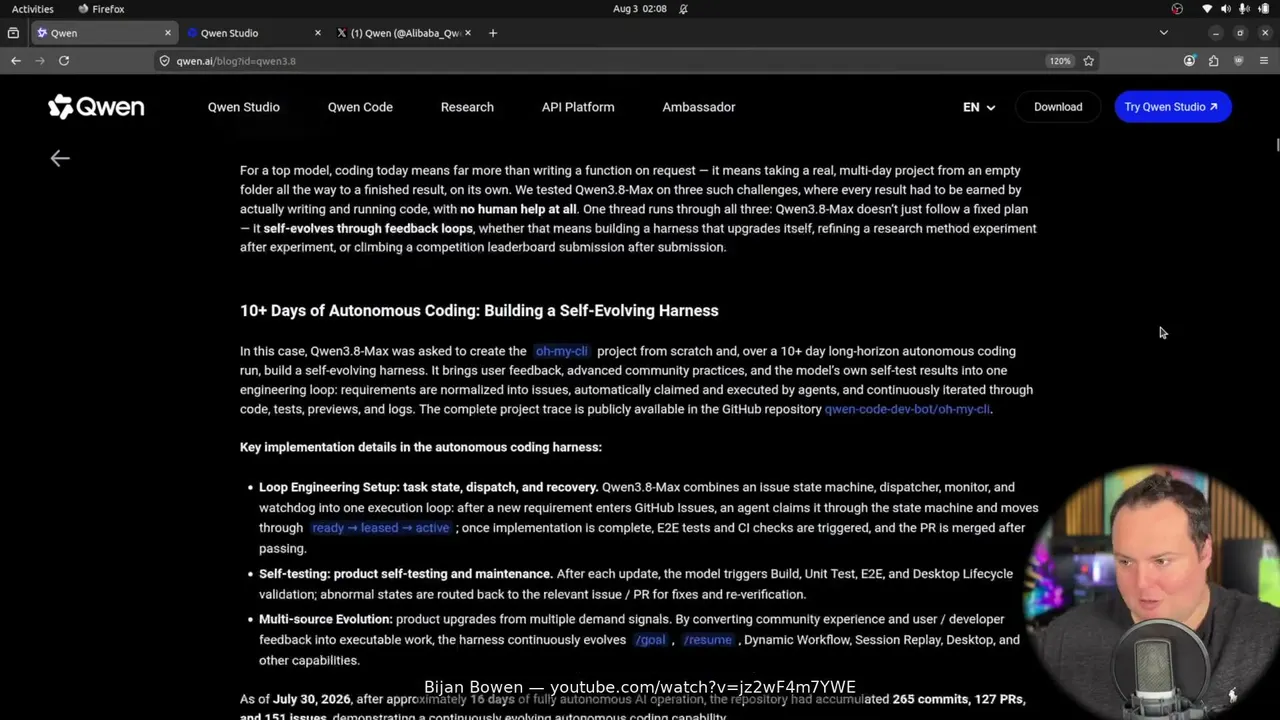
Task: Close the Qwen Studio tab
Action: coord(318,33)
